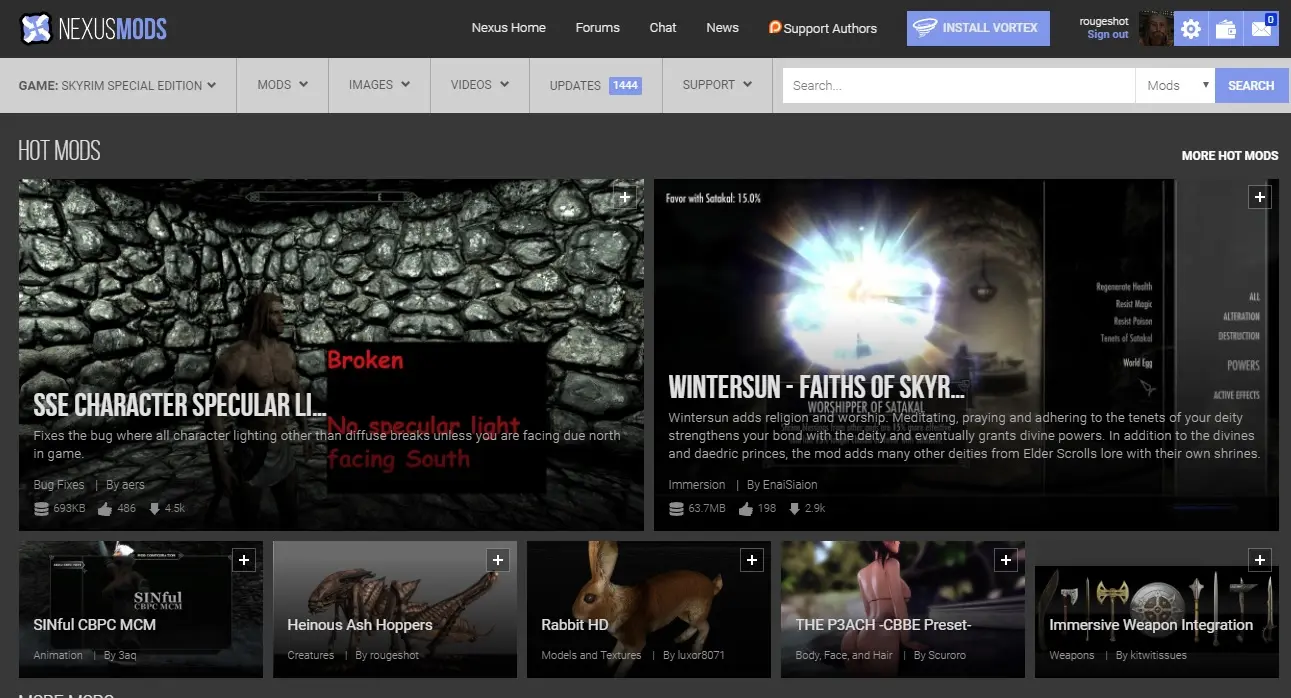The height and width of the screenshot is (698, 1291).
Task: Click the download arrow icon beside 2.9k
Action: click(x=794, y=508)
